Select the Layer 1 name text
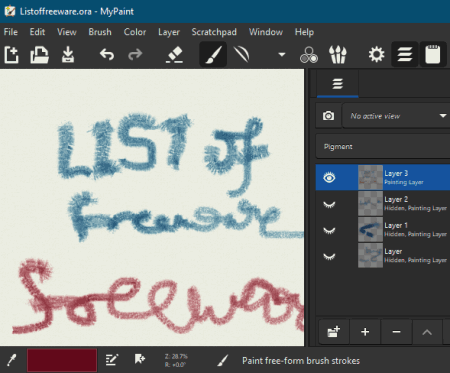The width and height of the screenshot is (450, 373). click(x=396, y=226)
